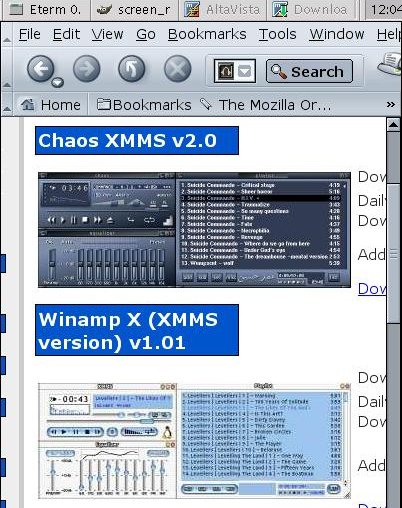Screen dimensions: 402x508
Task: Switch to Downloa taskbar item
Action: point(311,9)
